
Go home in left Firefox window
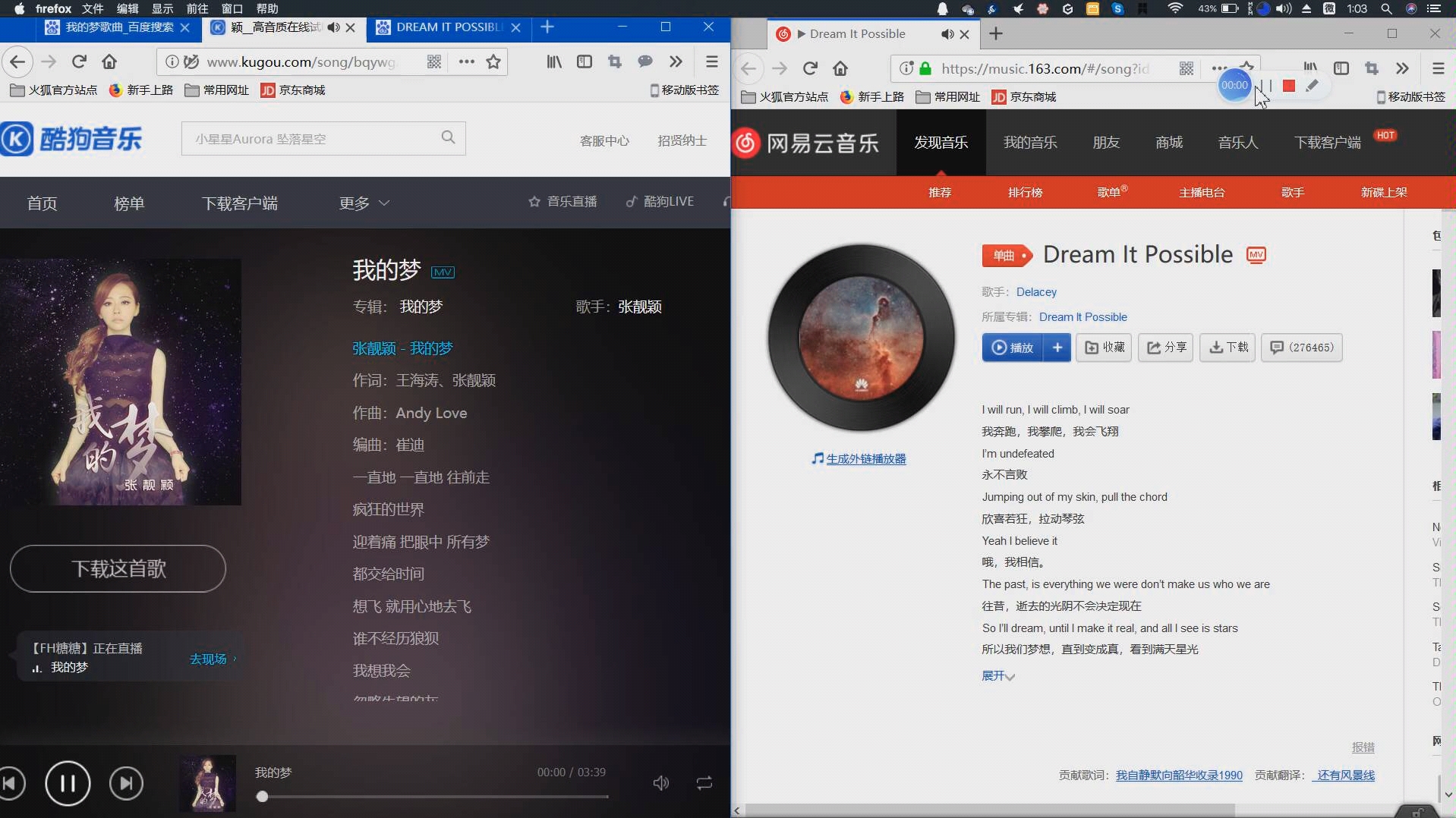coord(109,61)
